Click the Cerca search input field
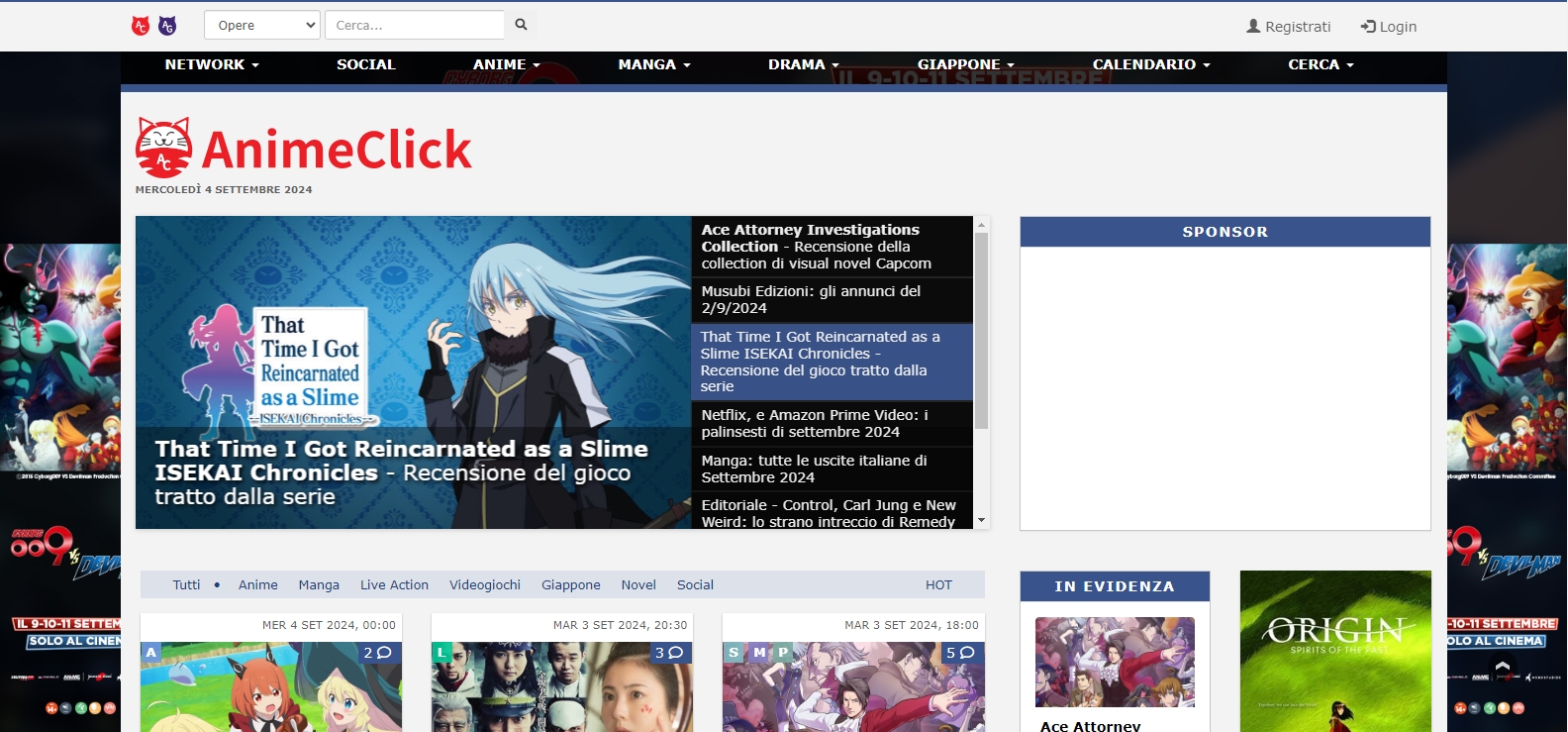 coord(415,25)
